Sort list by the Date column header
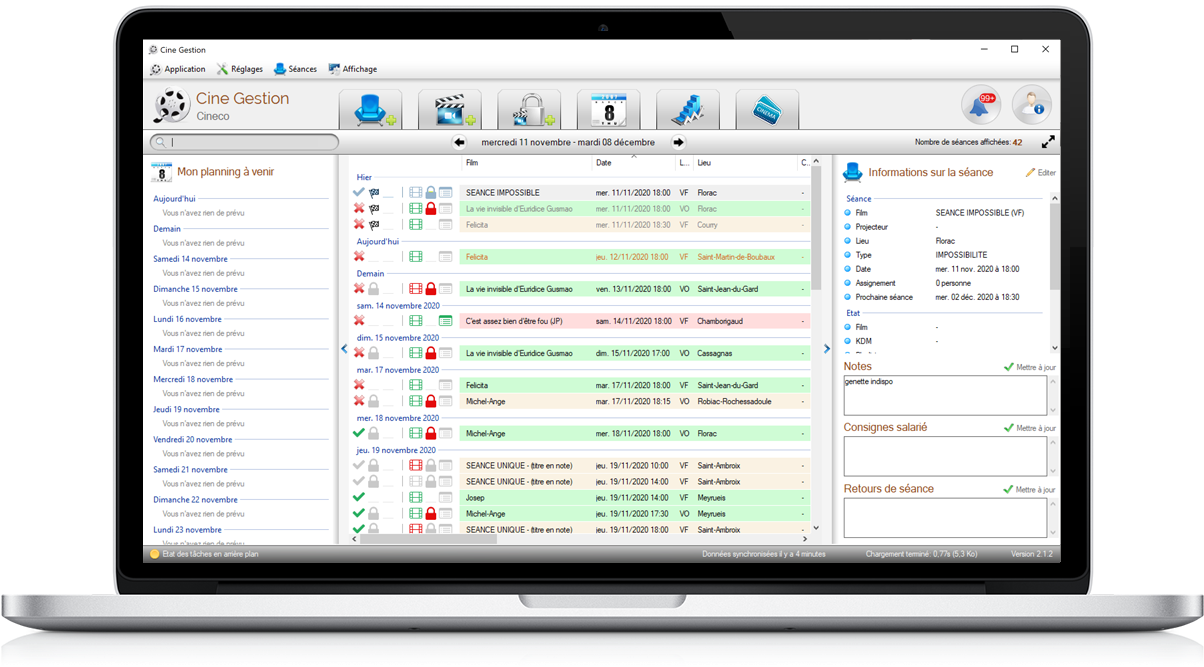1204x667 pixels. coord(634,162)
